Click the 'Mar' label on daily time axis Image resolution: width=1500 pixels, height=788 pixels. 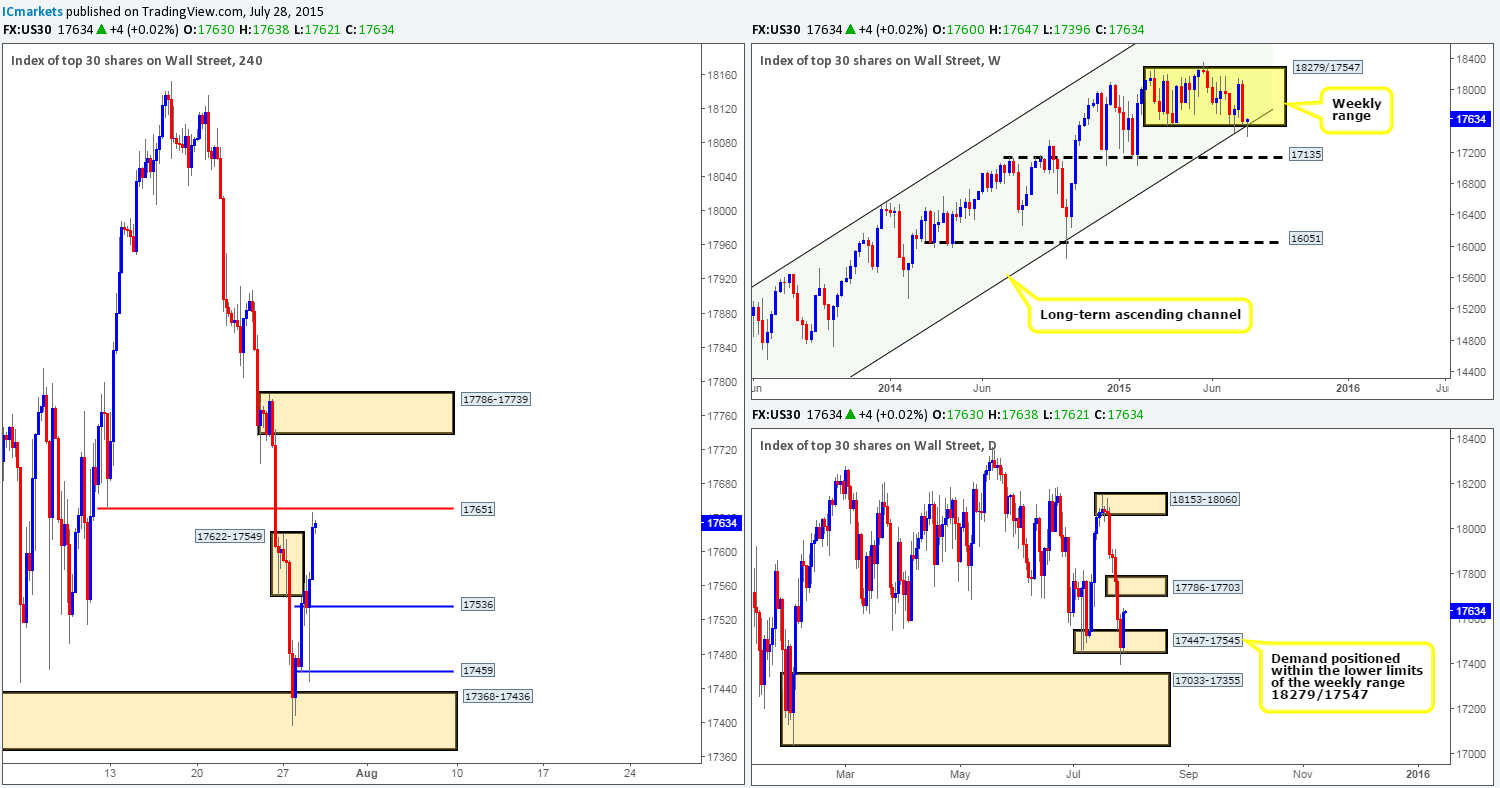pyautogui.click(x=846, y=773)
